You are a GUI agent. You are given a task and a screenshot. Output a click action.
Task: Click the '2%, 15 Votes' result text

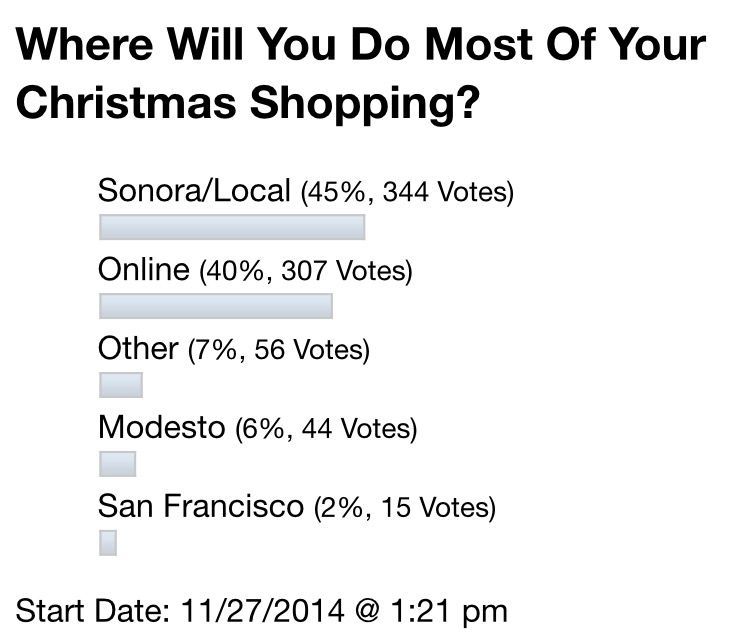404,509
